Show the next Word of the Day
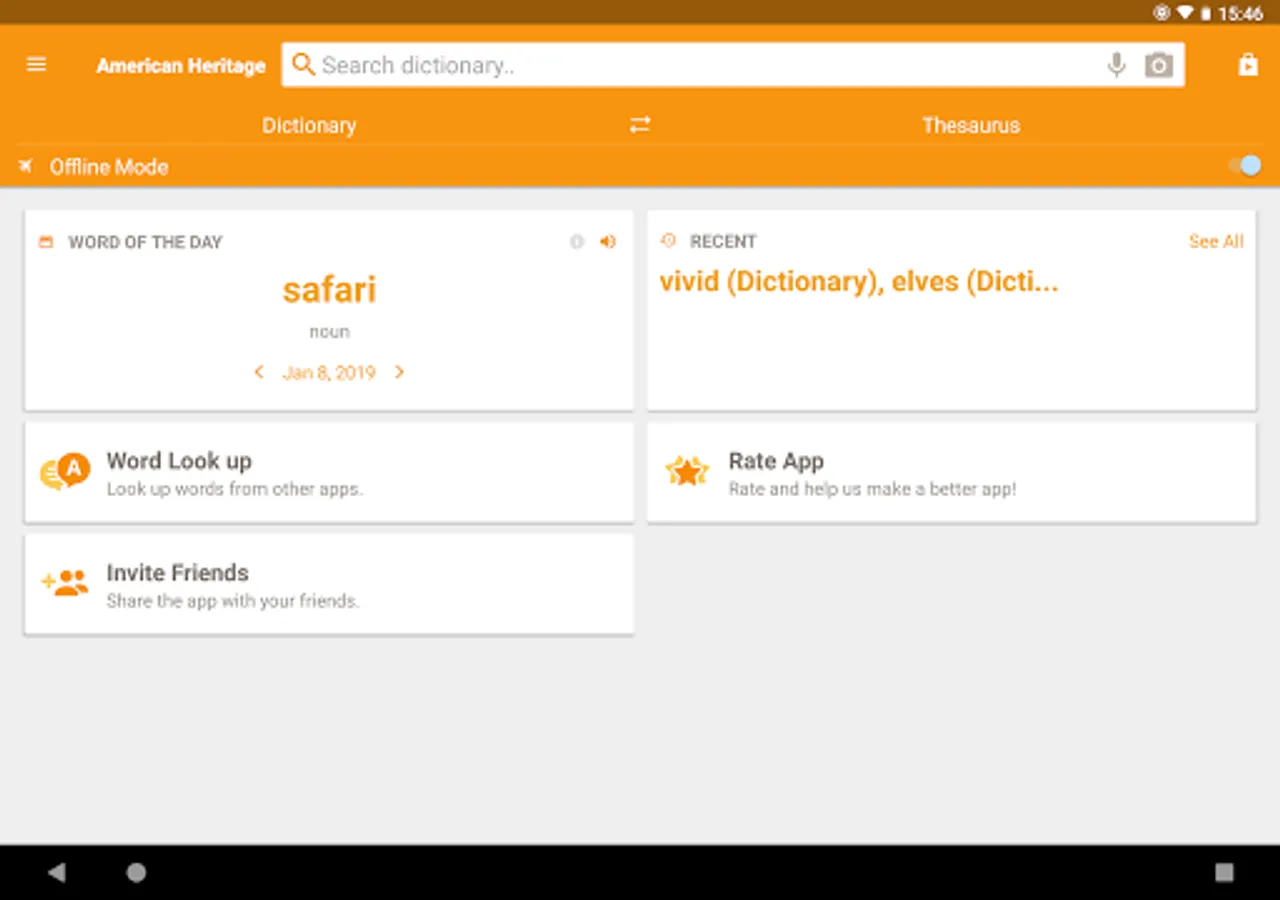The image size is (1280, 900). (399, 371)
